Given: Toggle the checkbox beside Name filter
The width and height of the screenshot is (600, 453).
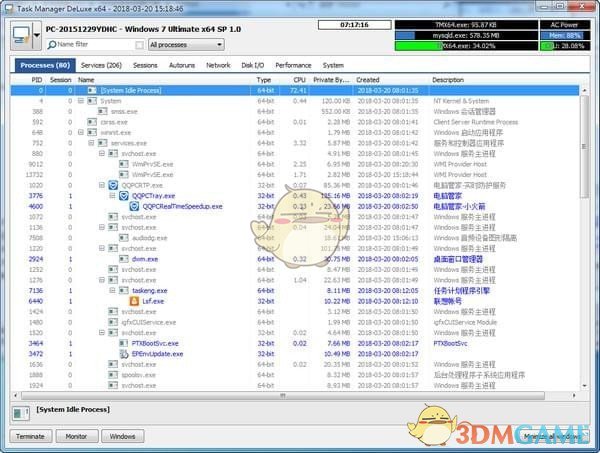Looking at the screenshot, I should pyautogui.click(x=140, y=45).
